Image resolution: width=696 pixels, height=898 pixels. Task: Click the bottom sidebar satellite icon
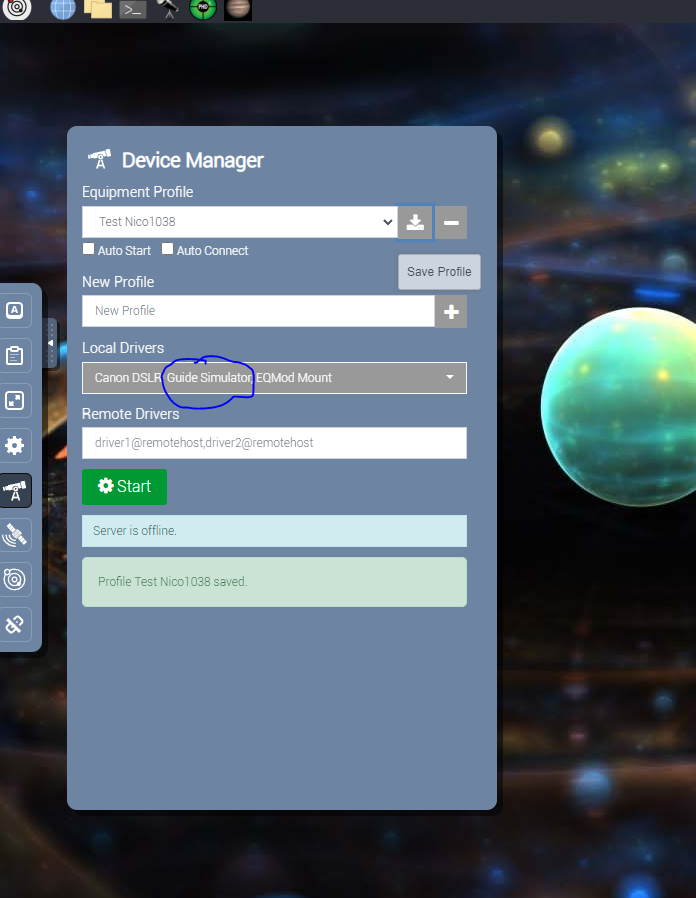click(14, 624)
